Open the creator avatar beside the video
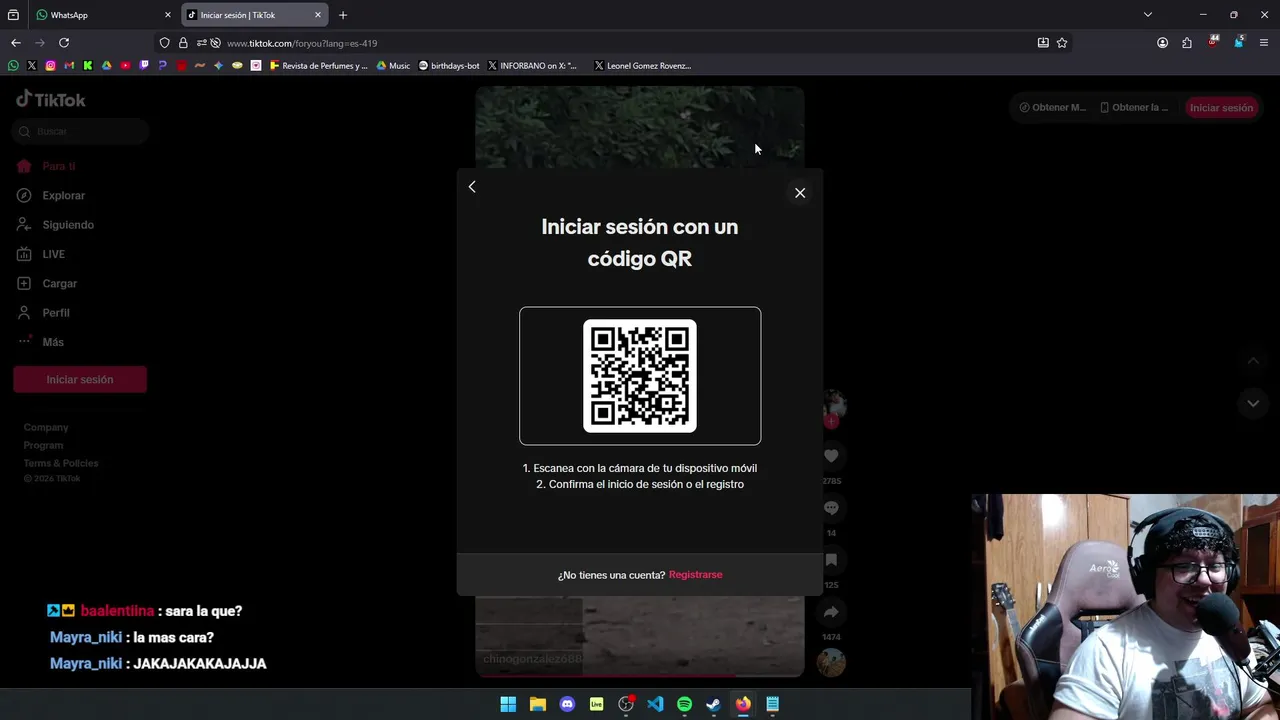Screen dimensions: 1280x720 (833, 406)
